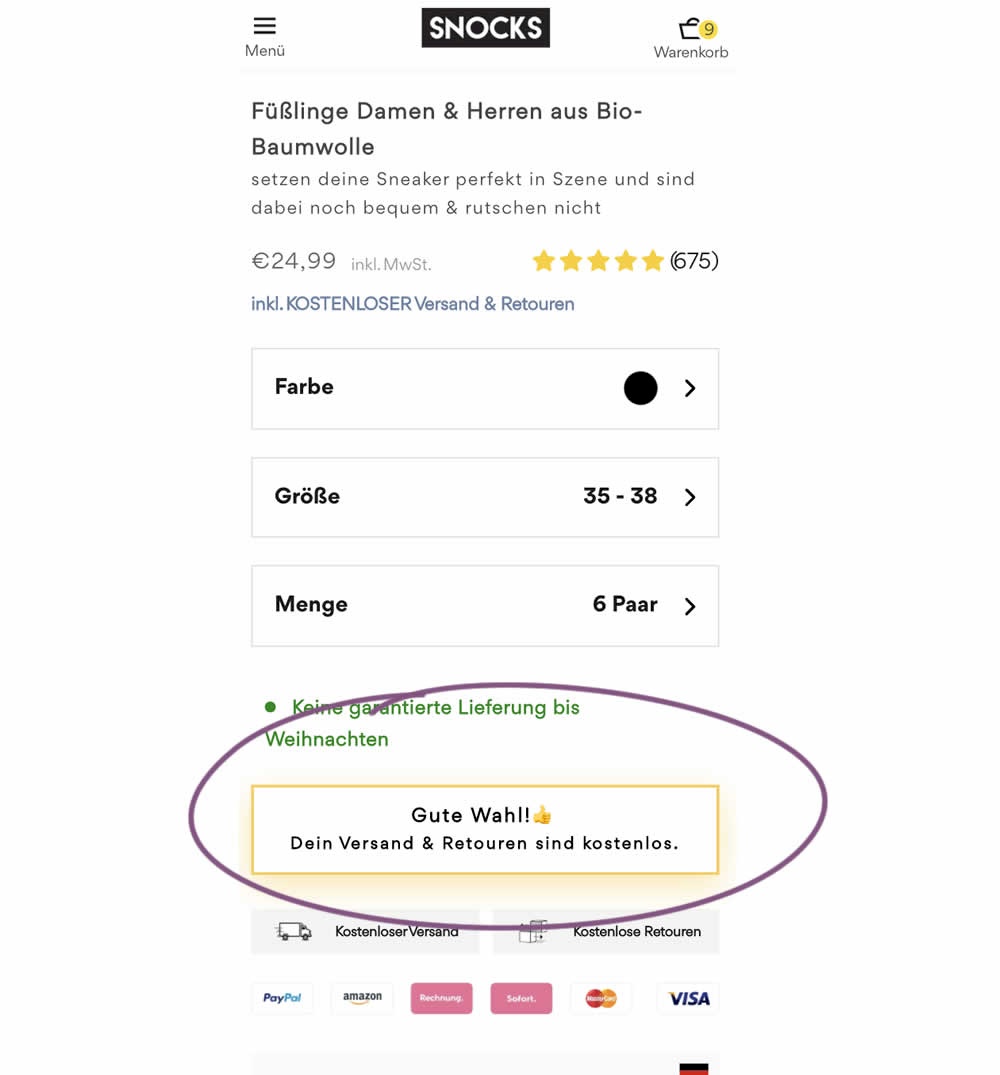Select the Sofort payment badge
Viewport: 1000px width, 1075px height.
[x=521, y=998]
